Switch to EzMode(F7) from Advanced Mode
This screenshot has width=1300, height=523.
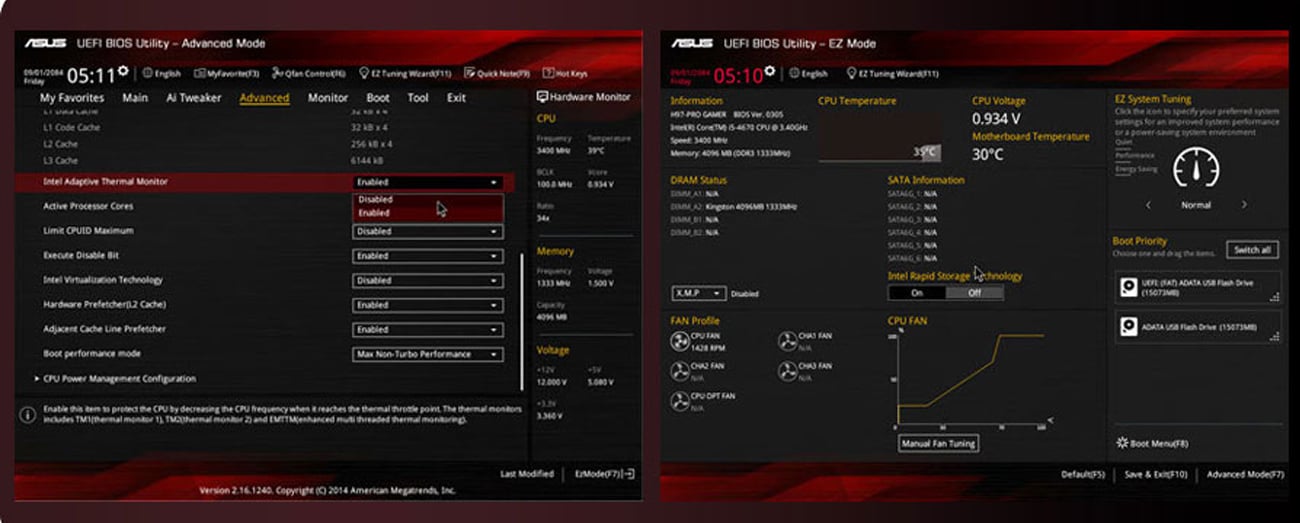[x=605, y=474]
